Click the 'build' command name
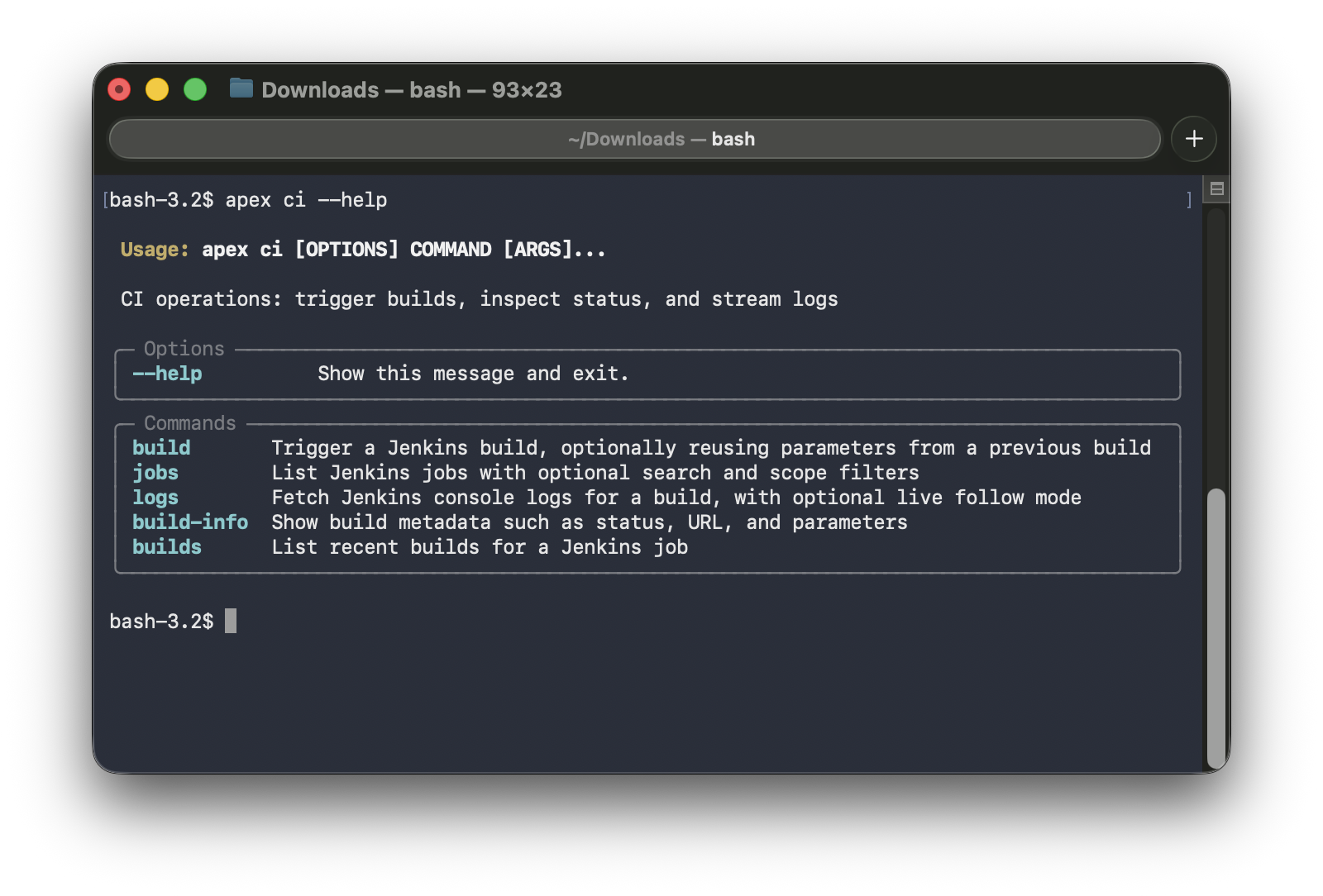The image size is (1323, 896). pyautogui.click(x=161, y=447)
